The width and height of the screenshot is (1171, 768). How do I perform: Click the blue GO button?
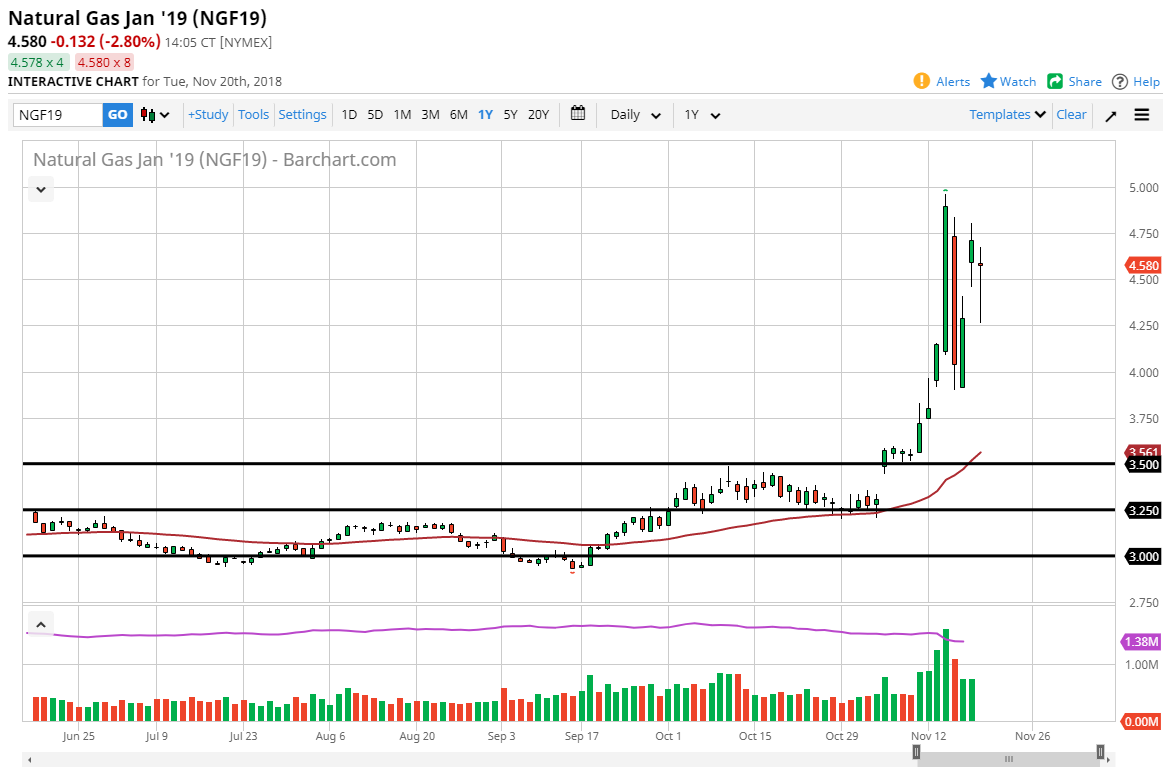click(x=118, y=115)
